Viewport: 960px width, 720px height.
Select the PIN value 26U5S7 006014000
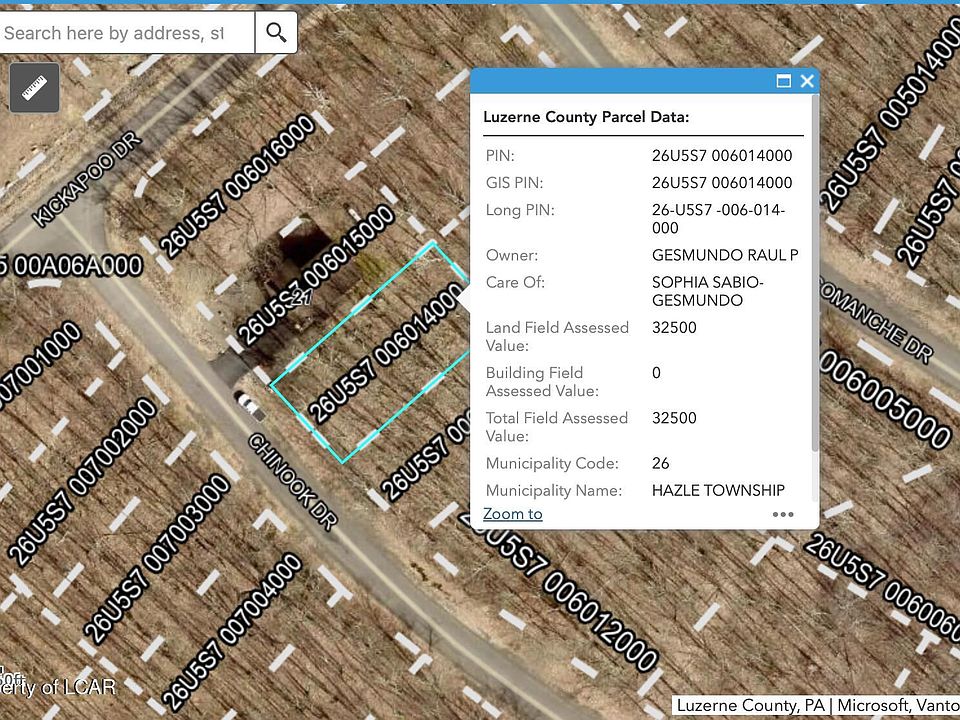tap(722, 156)
